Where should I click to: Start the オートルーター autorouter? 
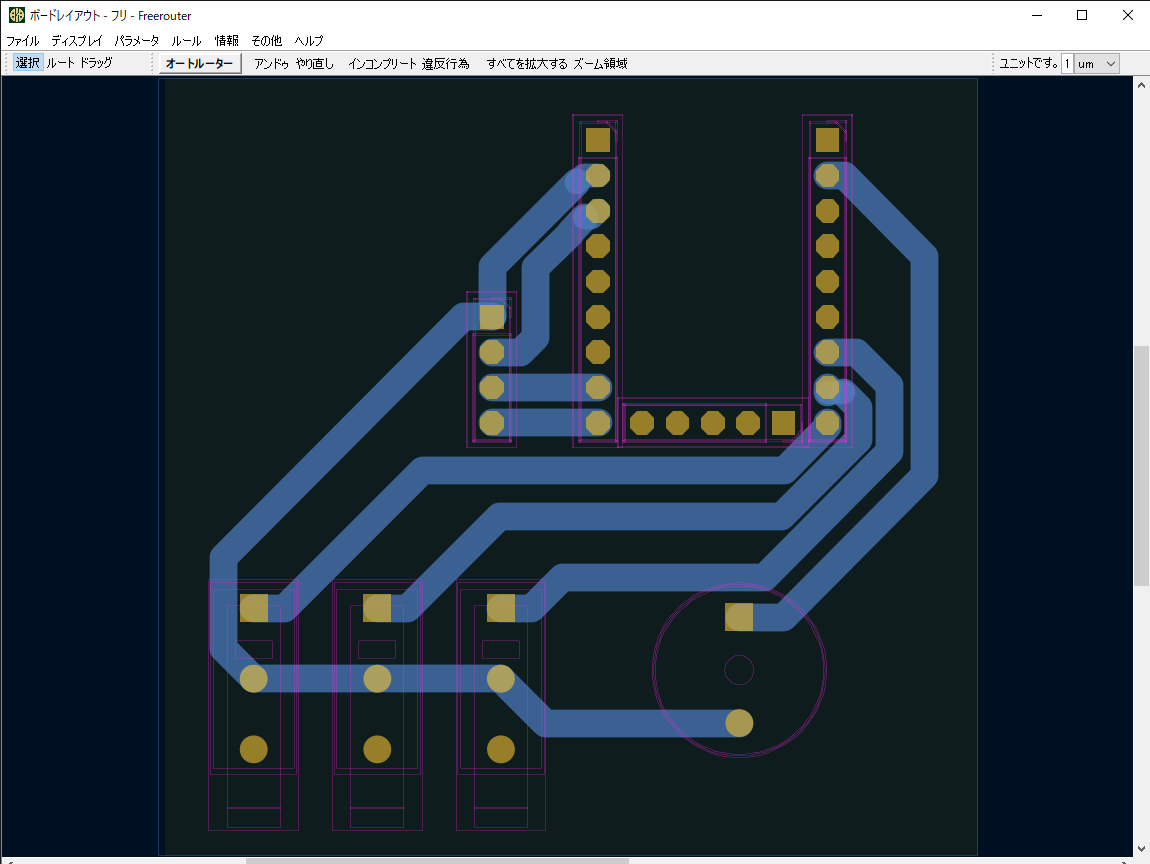199,64
